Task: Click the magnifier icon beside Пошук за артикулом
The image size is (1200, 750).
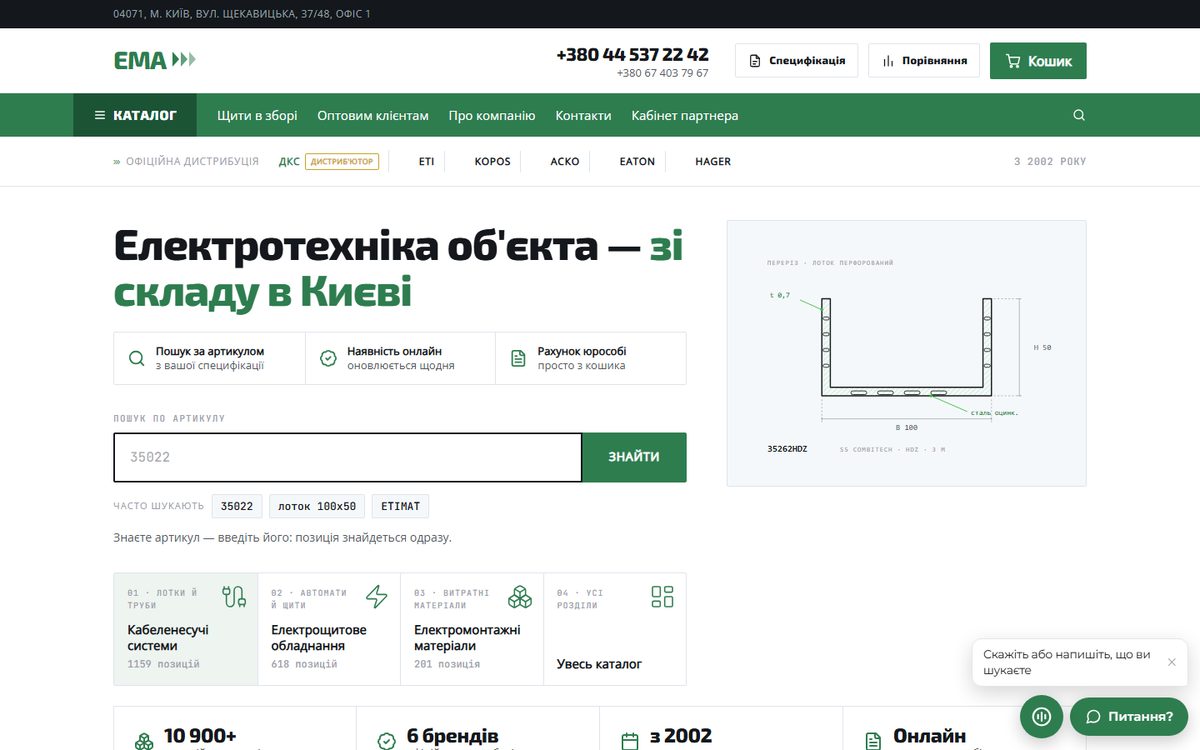Action: [136, 358]
